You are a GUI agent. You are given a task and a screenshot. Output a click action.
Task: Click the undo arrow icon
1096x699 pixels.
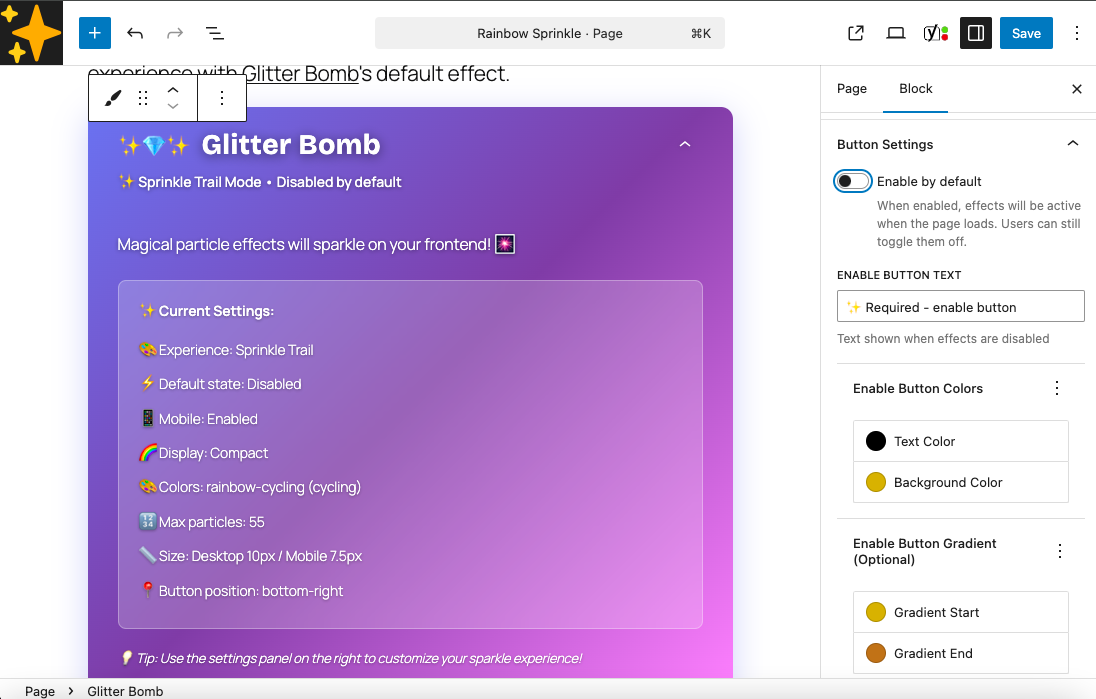pos(135,33)
